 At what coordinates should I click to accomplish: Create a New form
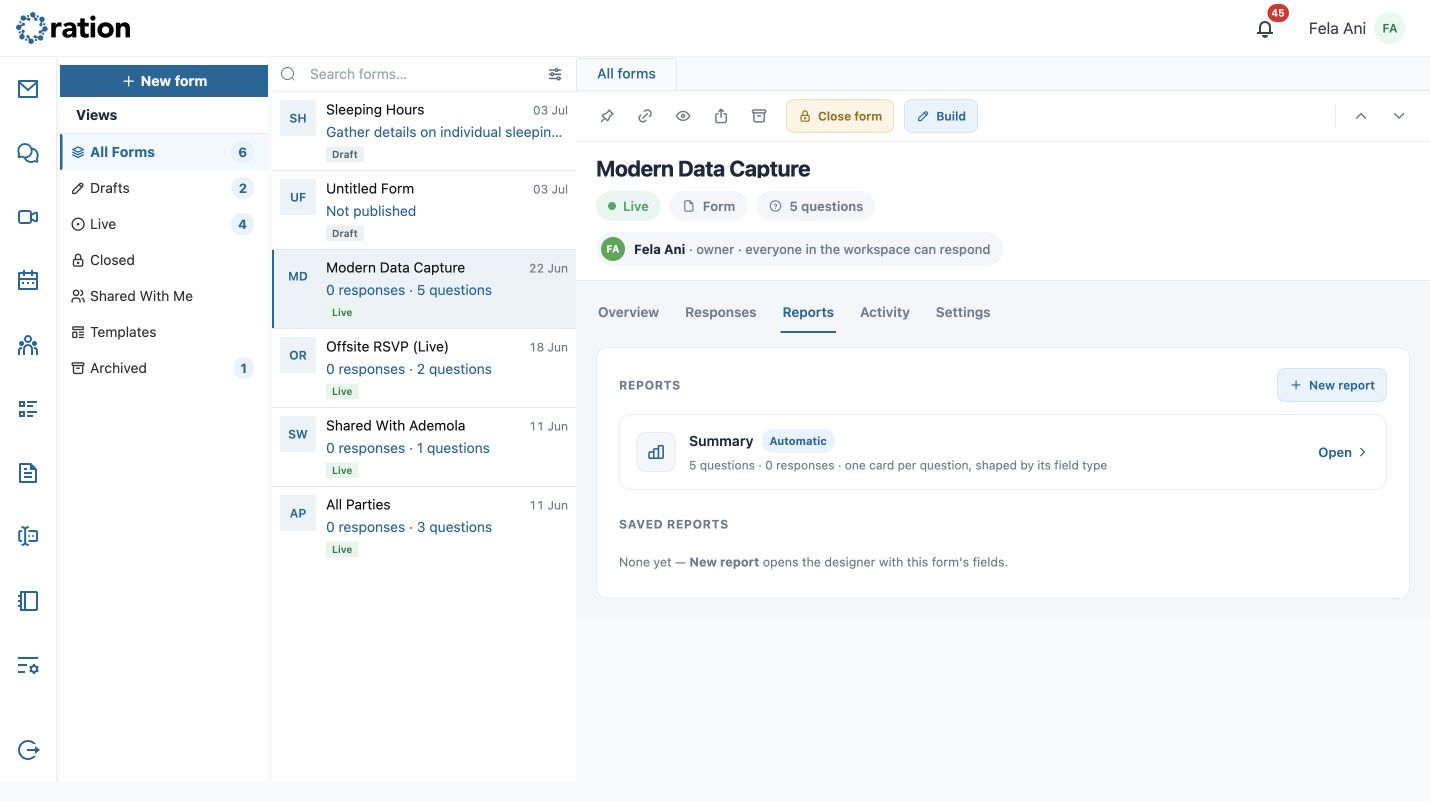(164, 81)
